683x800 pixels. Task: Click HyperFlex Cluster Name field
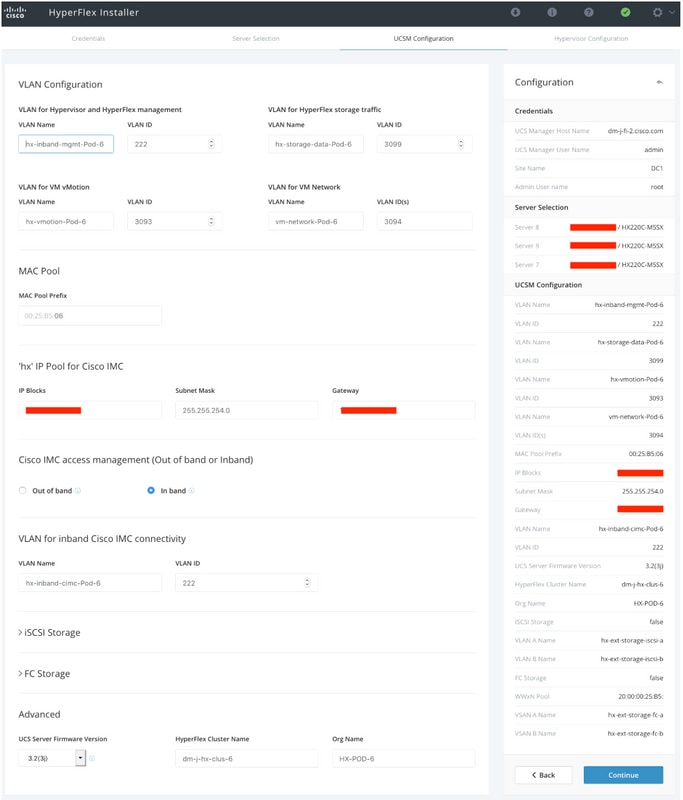point(246,759)
